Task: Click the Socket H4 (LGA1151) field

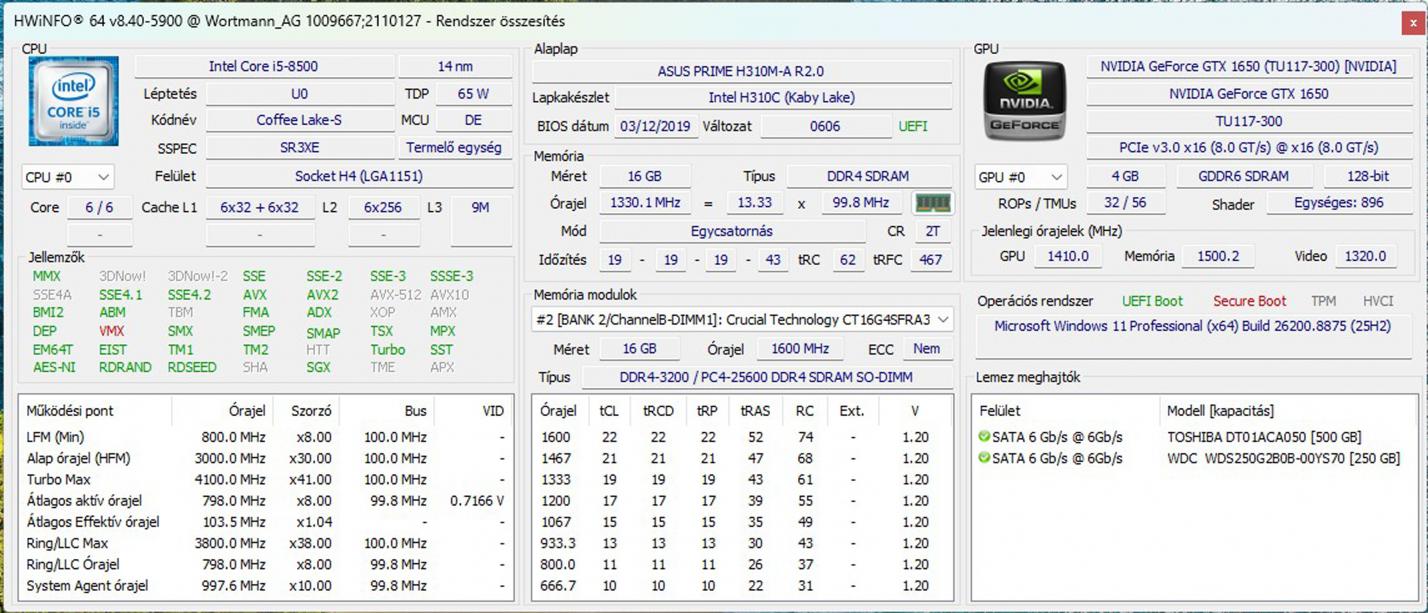Action: [x=358, y=176]
